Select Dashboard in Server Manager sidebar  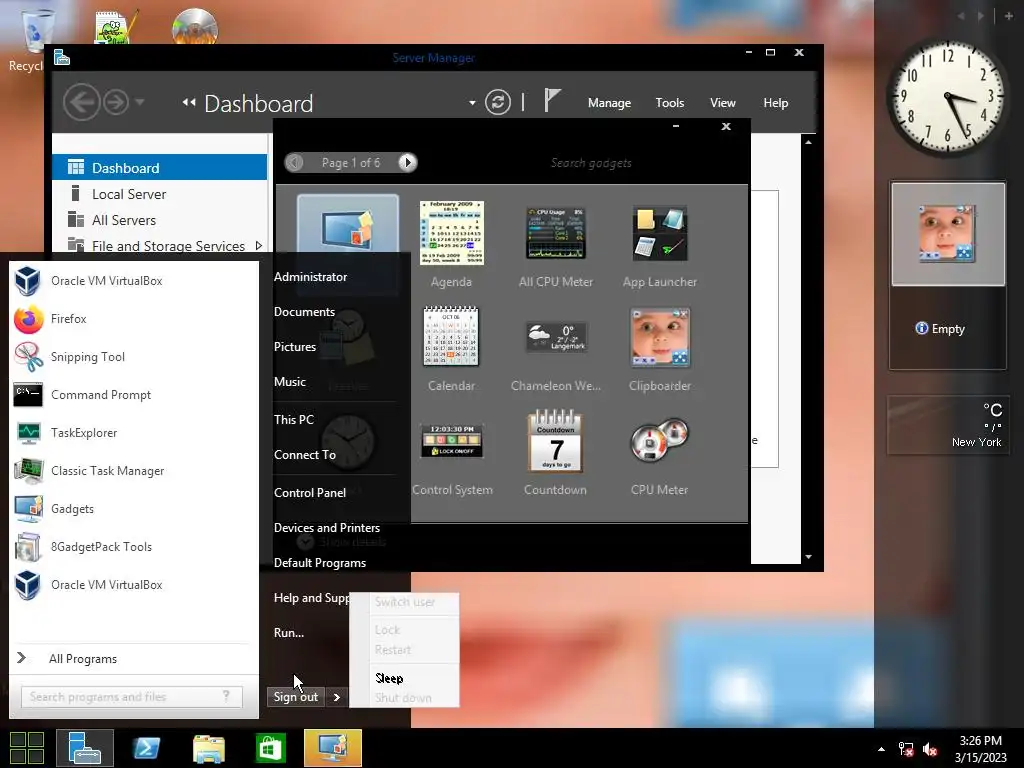pyautogui.click(x=159, y=168)
